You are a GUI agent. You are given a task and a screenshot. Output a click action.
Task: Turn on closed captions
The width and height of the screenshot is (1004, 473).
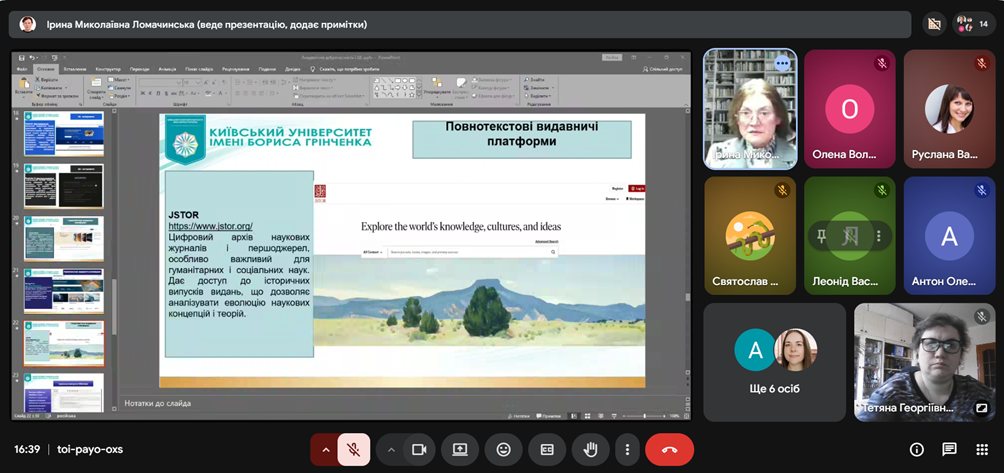click(547, 450)
